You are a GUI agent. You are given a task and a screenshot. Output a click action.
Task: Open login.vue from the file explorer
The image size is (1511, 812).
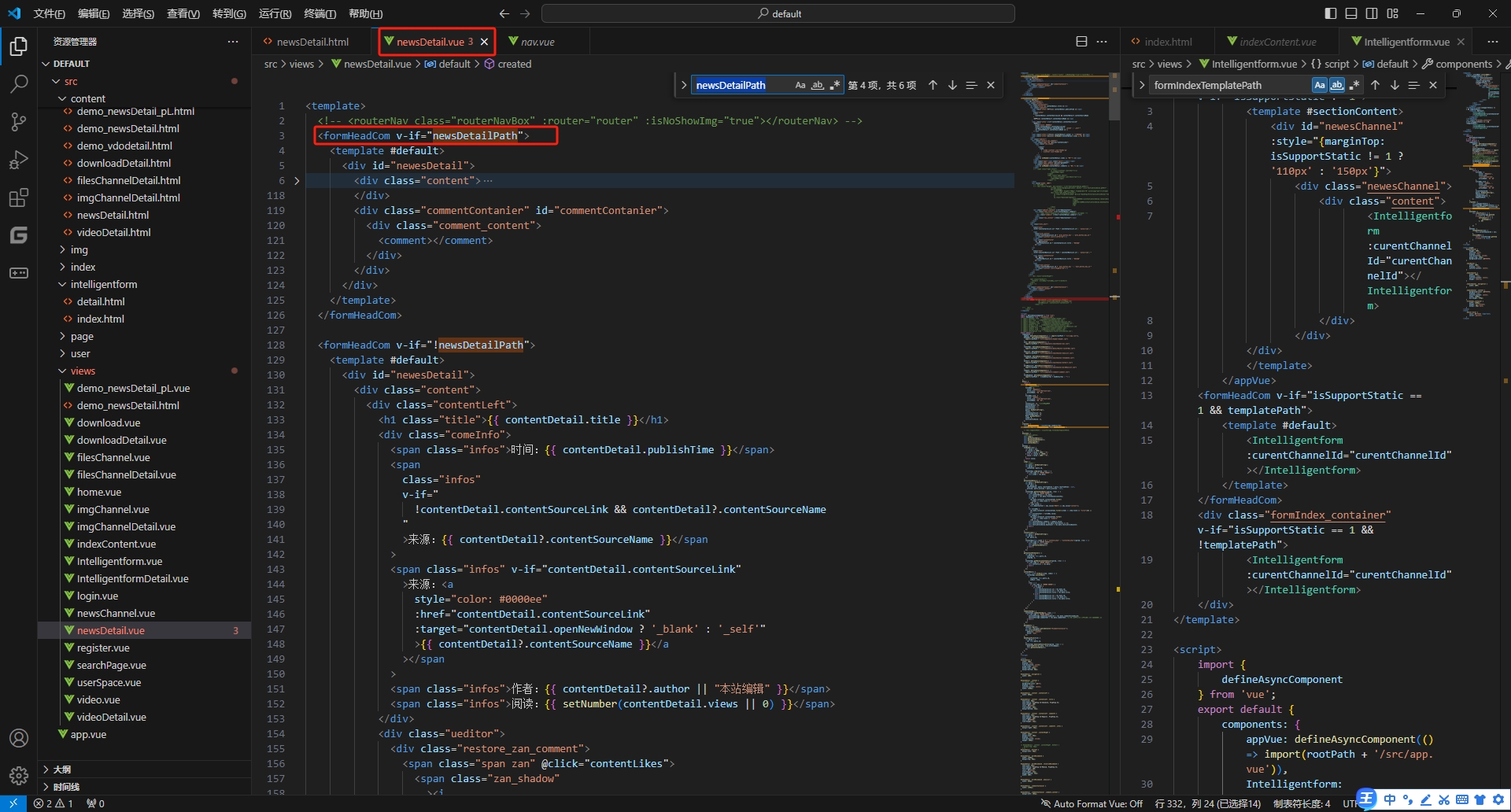tap(98, 596)
